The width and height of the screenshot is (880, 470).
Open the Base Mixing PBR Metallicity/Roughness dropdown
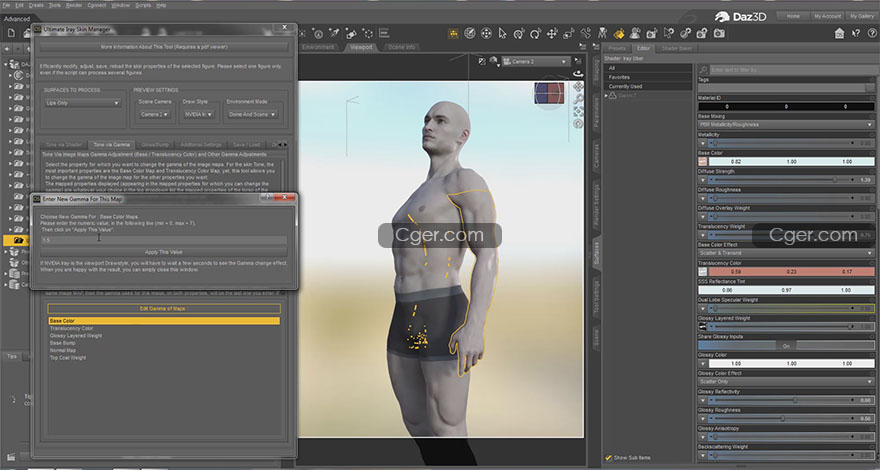point(786,125)
